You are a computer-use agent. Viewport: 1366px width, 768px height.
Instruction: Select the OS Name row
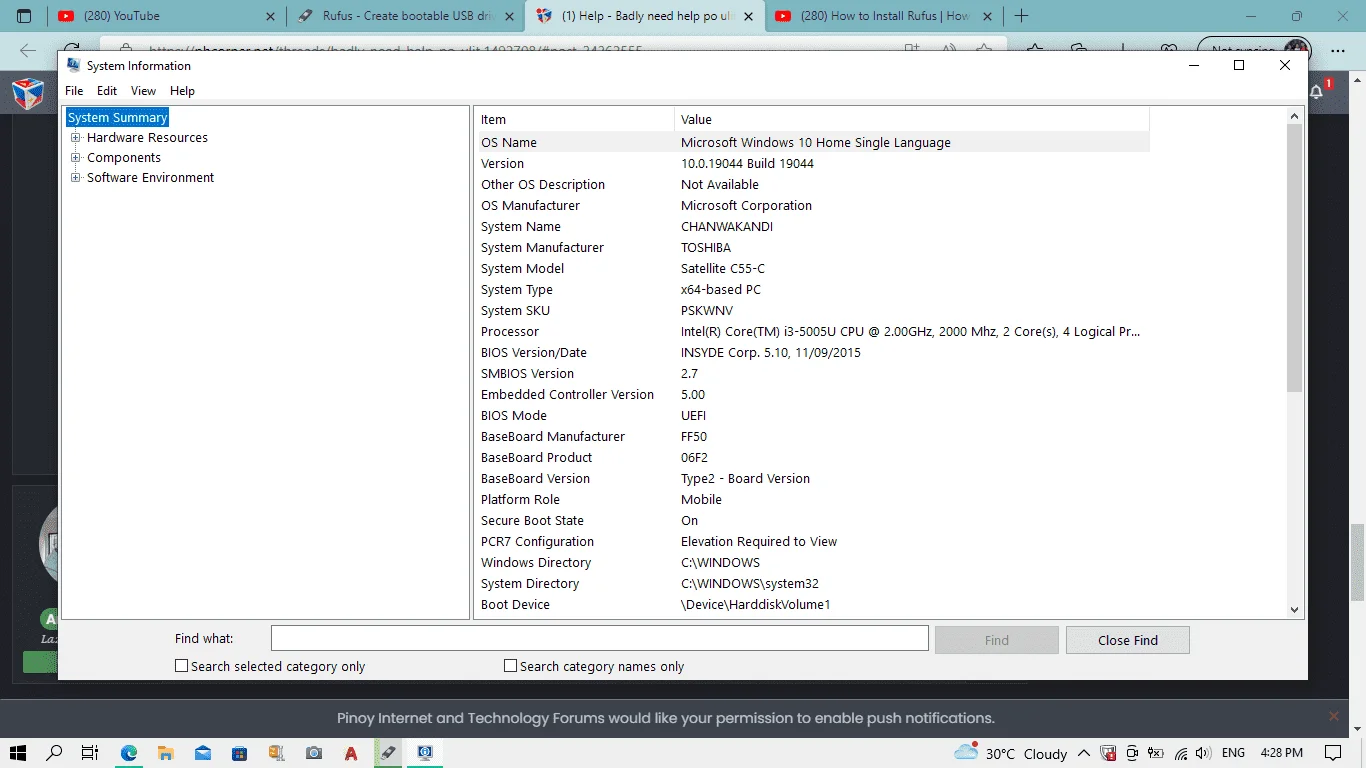(814, 143)
